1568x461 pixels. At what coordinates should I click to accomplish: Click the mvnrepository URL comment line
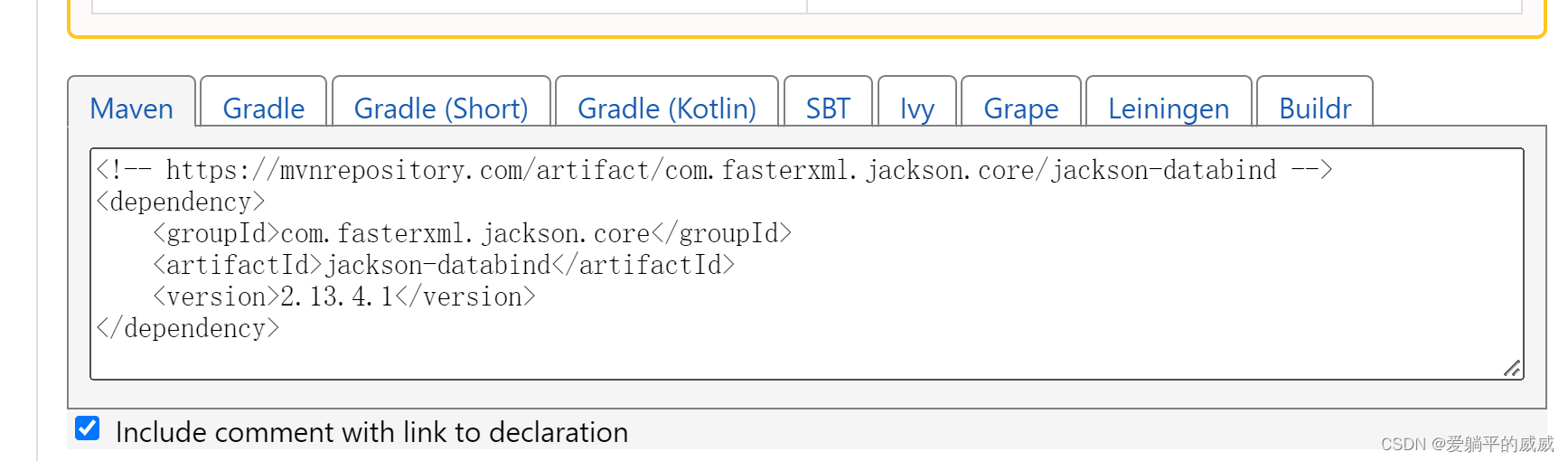(715, 170)
